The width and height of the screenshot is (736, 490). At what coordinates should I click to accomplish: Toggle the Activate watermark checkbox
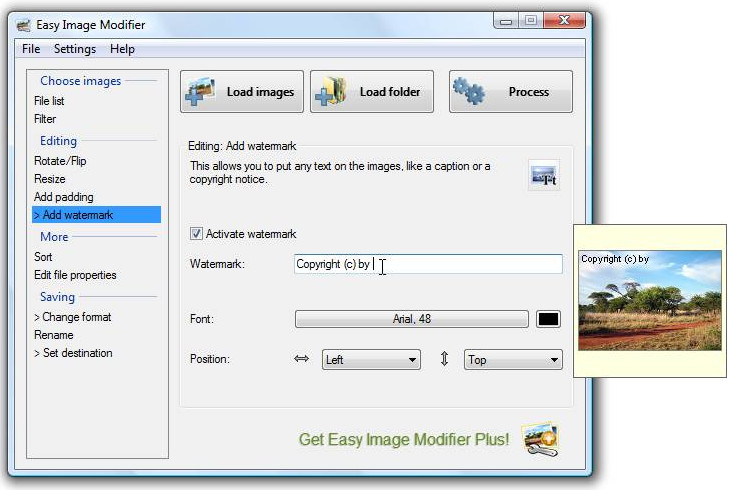click(x=196, y=233)
